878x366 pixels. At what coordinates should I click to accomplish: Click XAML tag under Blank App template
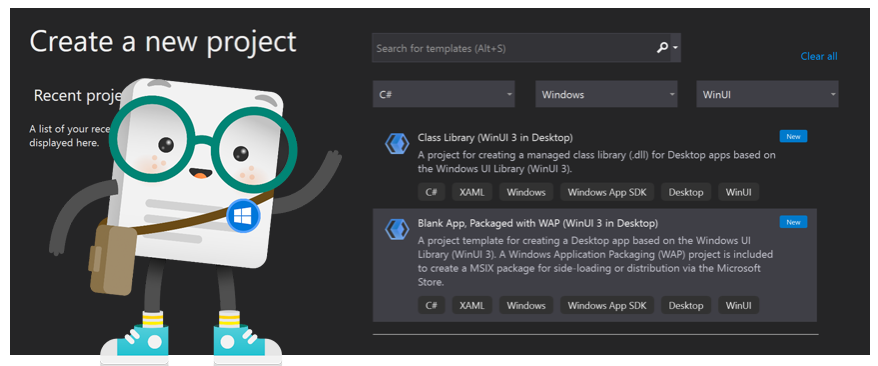pos(472,305)
